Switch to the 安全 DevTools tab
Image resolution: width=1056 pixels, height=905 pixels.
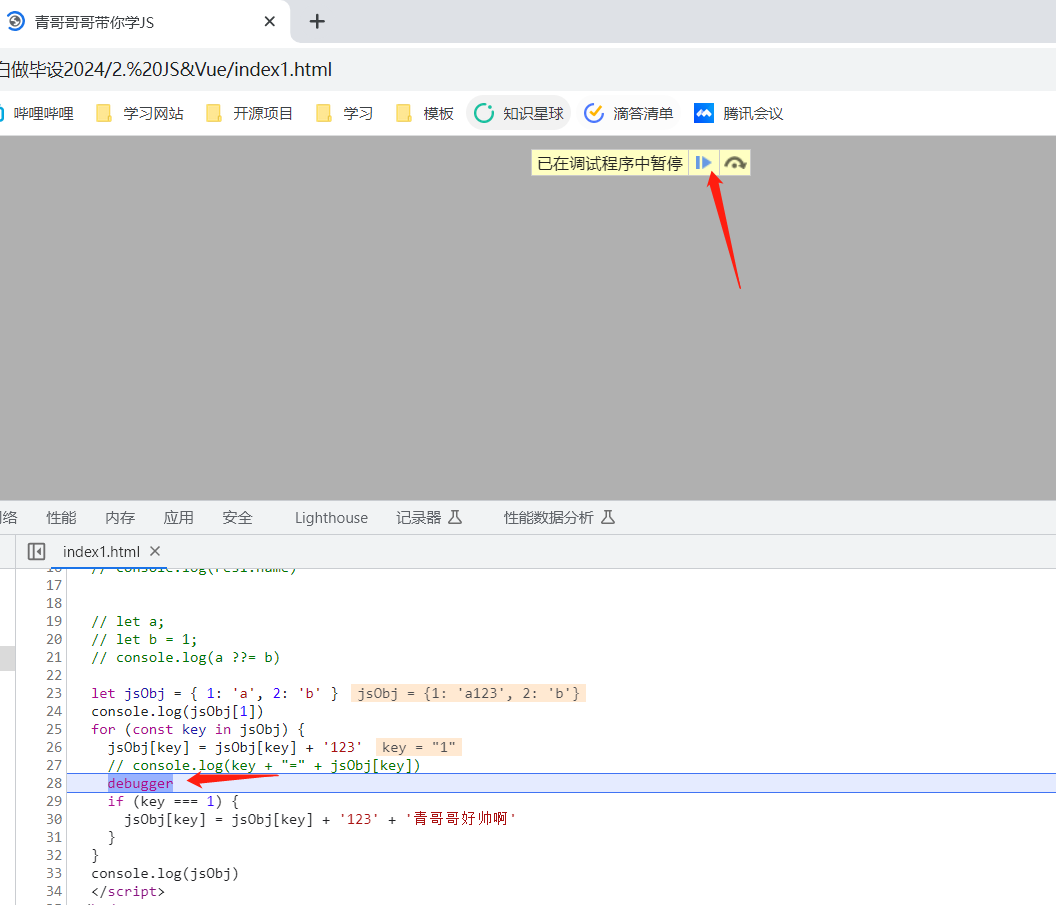237,517
